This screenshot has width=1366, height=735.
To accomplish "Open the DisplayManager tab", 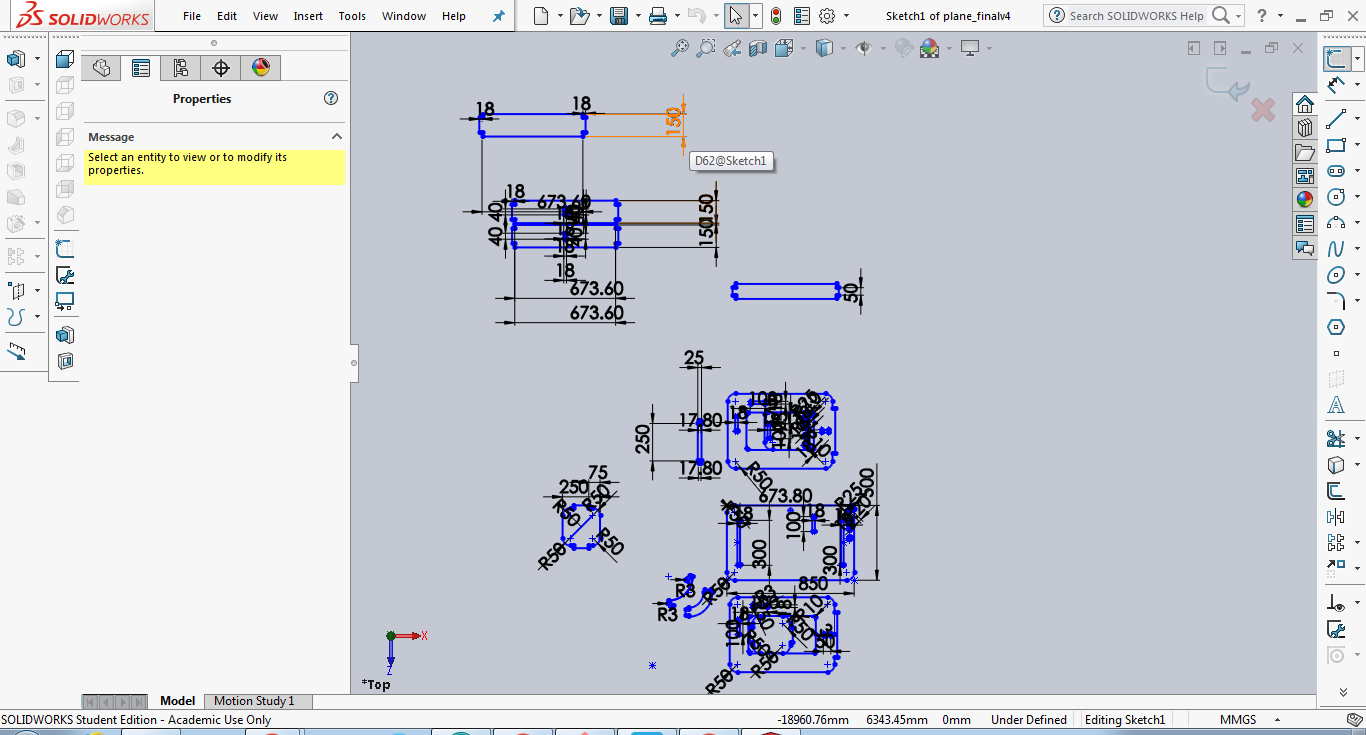I will (x=261, y=68).
